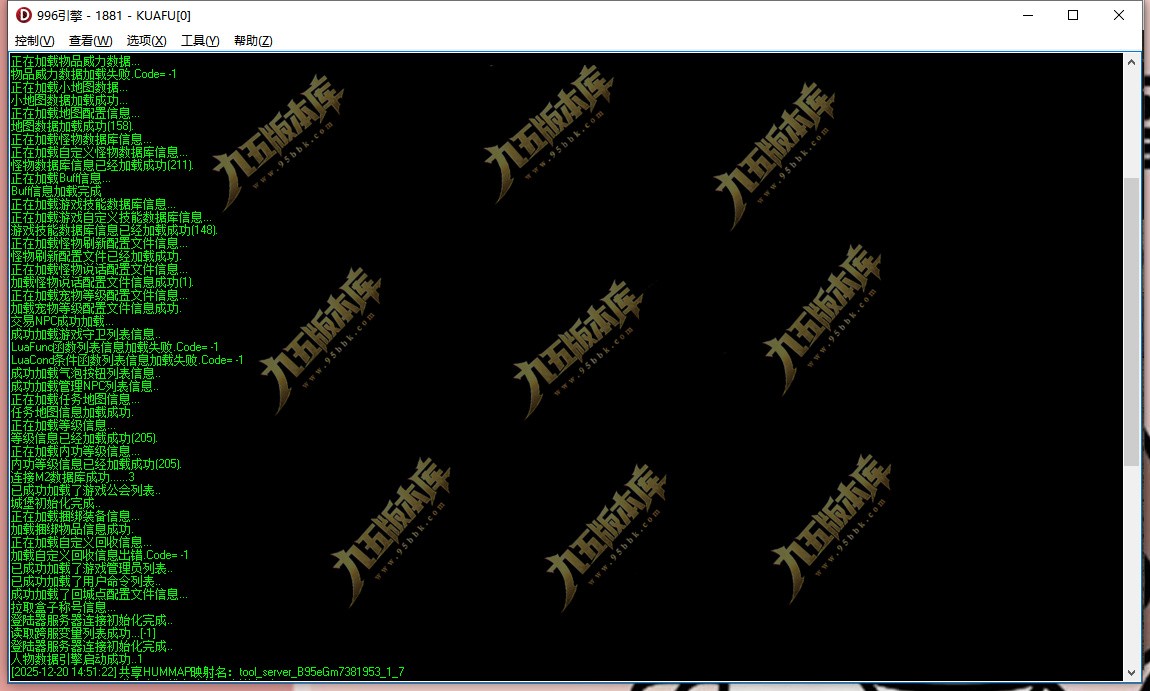Viewport: 1150px width, 691px height.
Task: Click the log line '正在加载物品威力数据...'
Action: pos(75,61)
